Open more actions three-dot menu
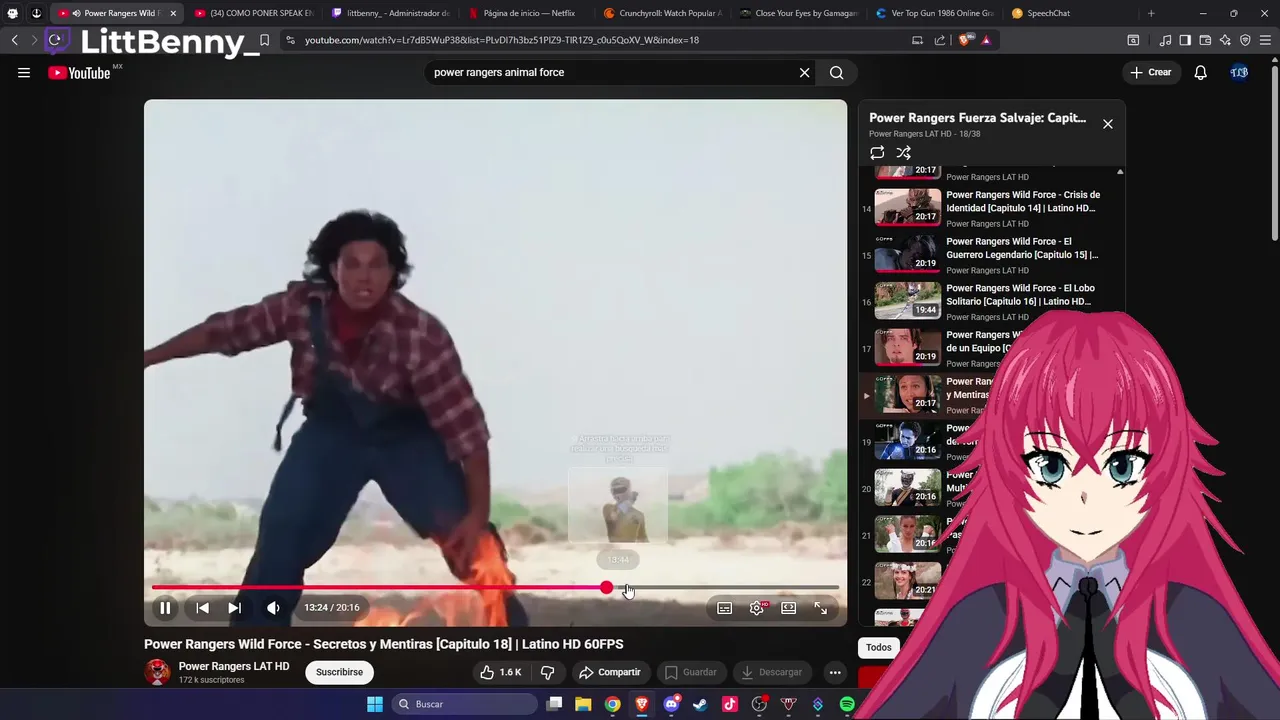This screenshot has height=720, width=1280. pos(835,672)
